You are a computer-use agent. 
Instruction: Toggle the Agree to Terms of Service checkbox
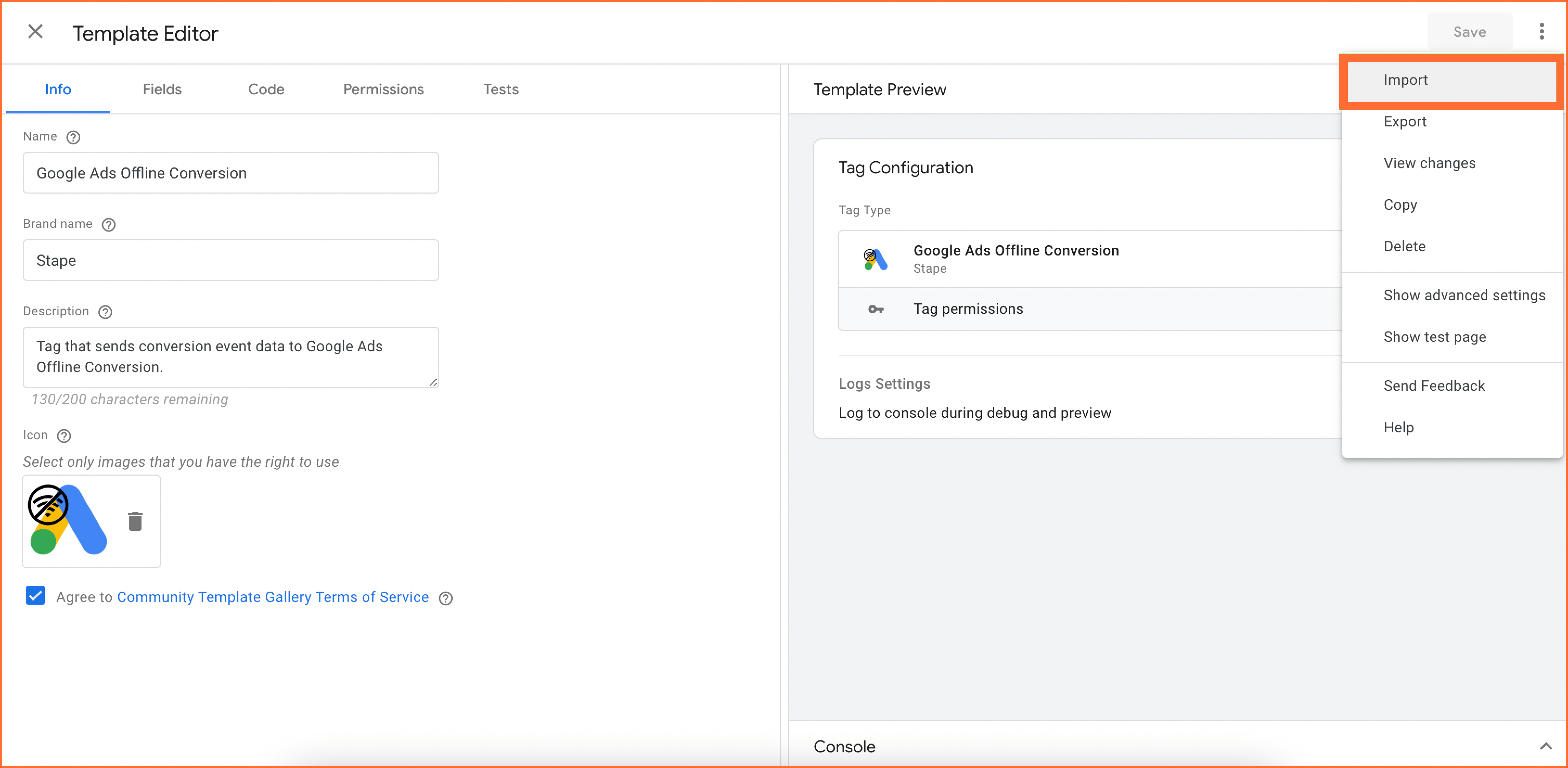click(35, 595)
